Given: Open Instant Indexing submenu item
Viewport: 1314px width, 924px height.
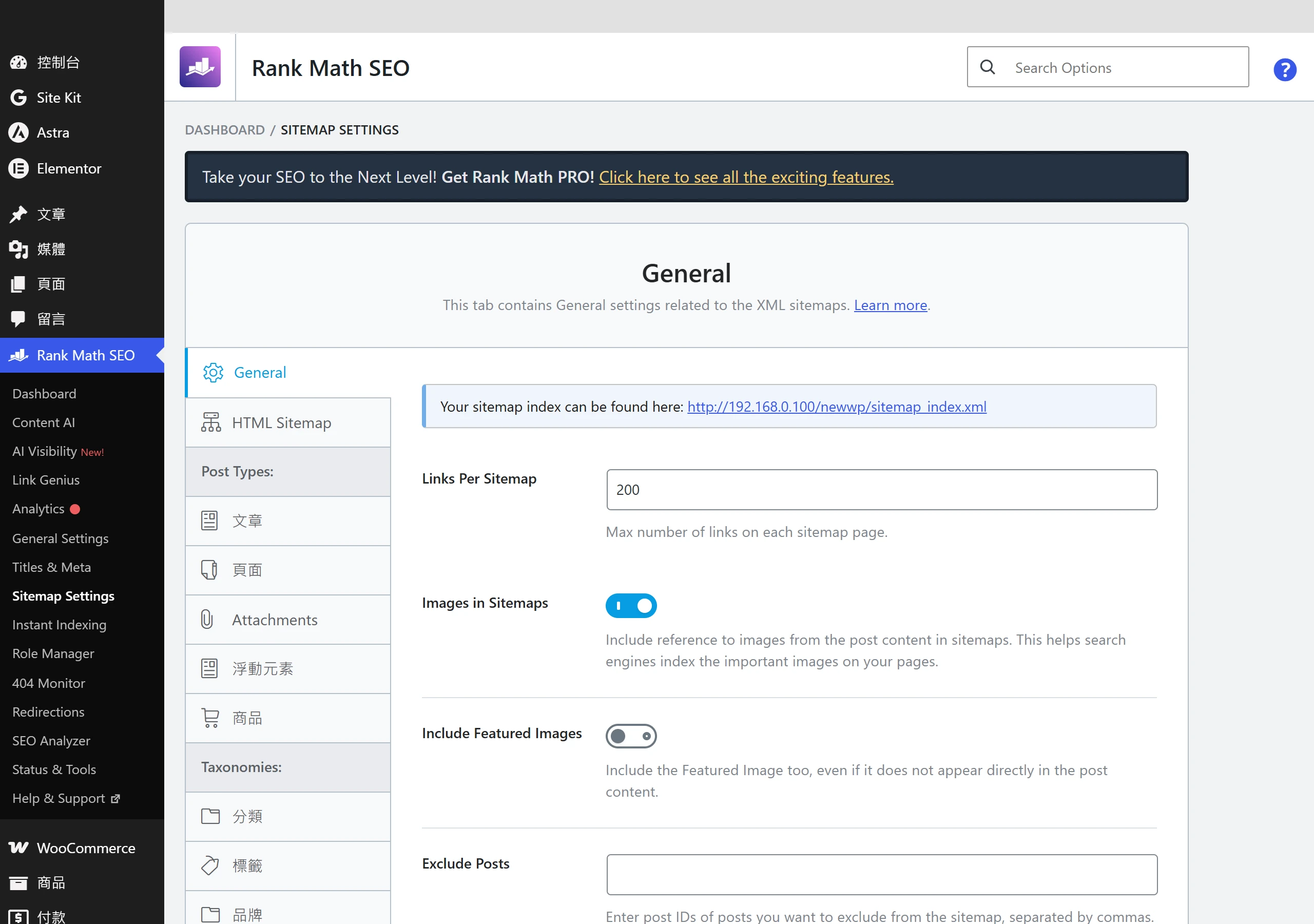Looking at the screenshot, I should coord(59,625).
